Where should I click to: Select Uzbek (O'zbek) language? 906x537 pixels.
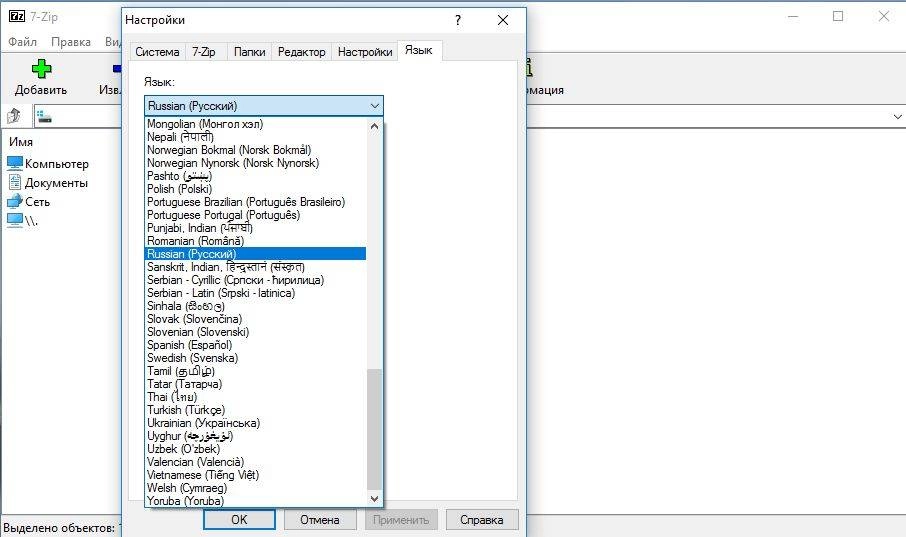(255, 449)
